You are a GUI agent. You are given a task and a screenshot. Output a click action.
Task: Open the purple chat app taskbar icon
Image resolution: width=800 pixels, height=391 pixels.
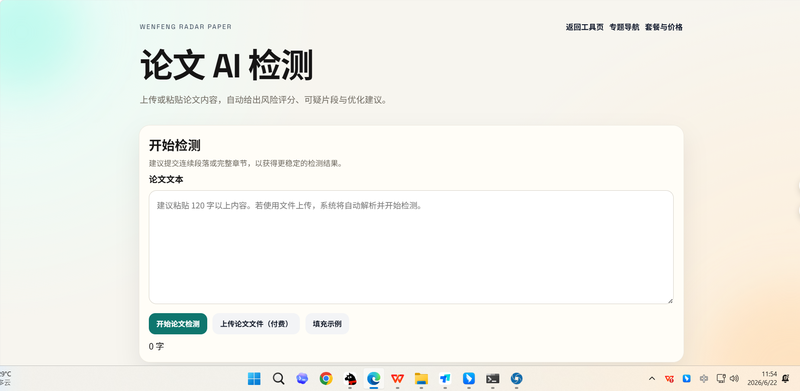[302, 378]
